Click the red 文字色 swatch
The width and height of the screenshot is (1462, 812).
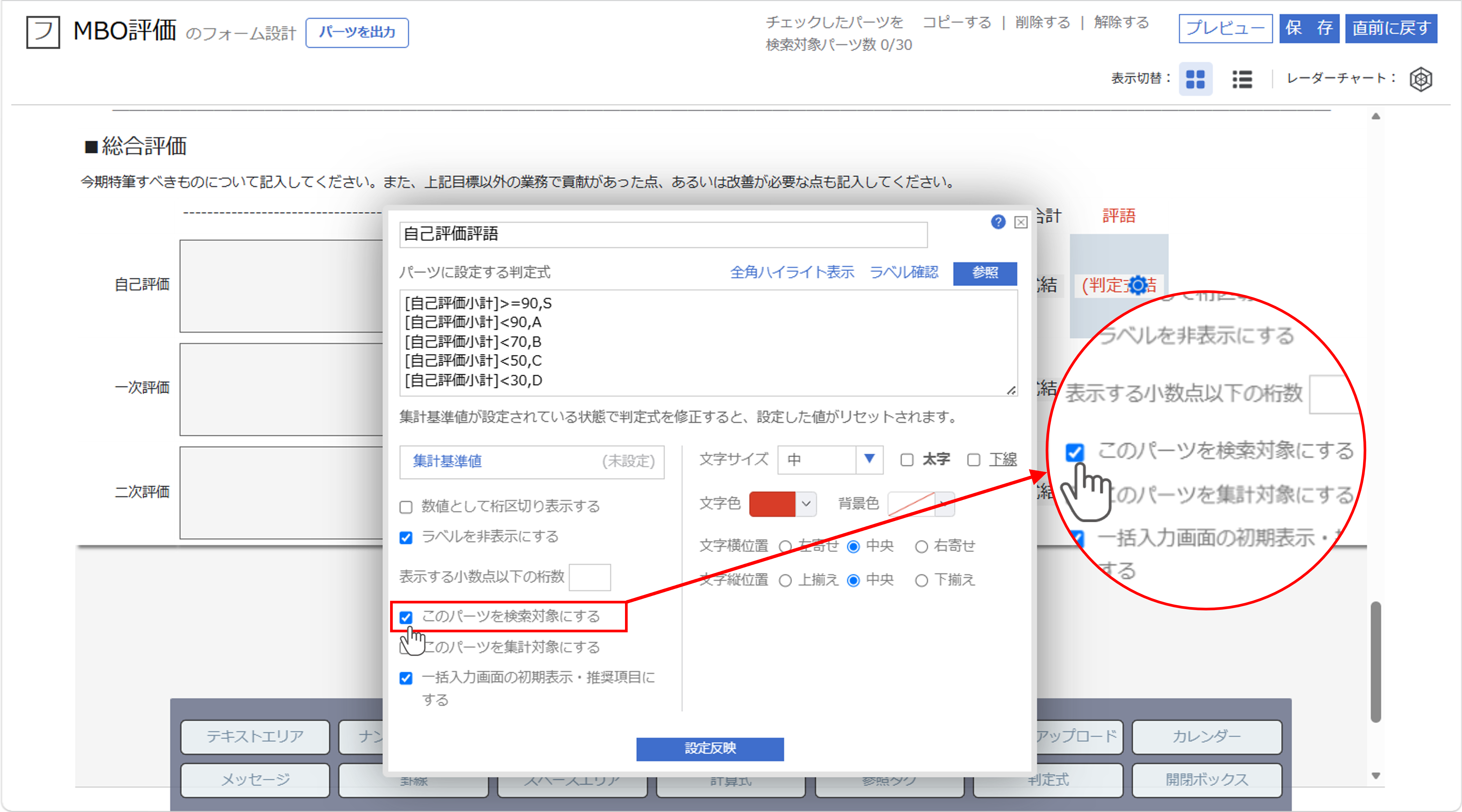[773, 504]
